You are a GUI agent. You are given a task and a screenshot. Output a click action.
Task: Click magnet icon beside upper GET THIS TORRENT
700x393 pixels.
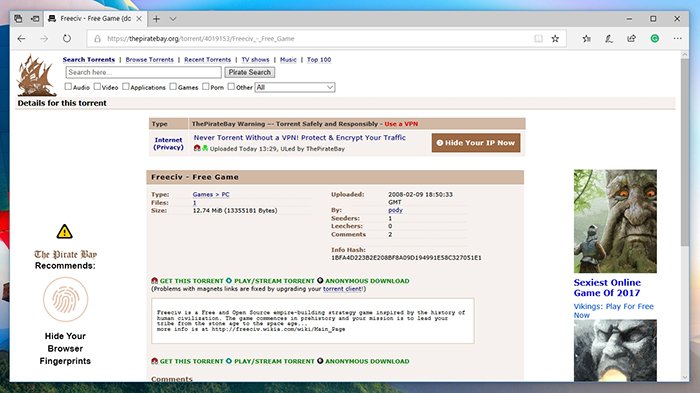click(154, 280)
